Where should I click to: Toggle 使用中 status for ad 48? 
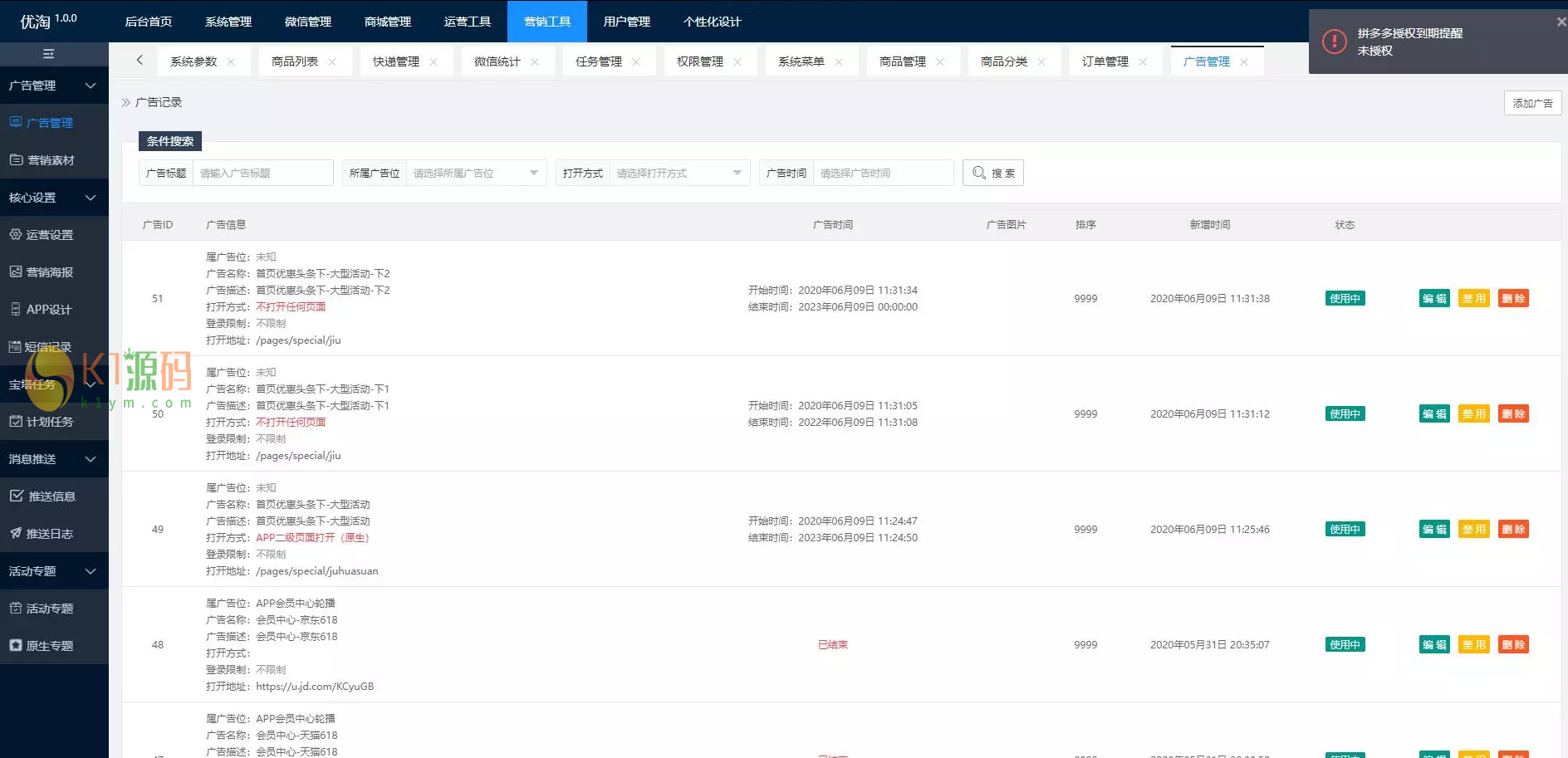pyautogui.click(x=1345, y=645)
